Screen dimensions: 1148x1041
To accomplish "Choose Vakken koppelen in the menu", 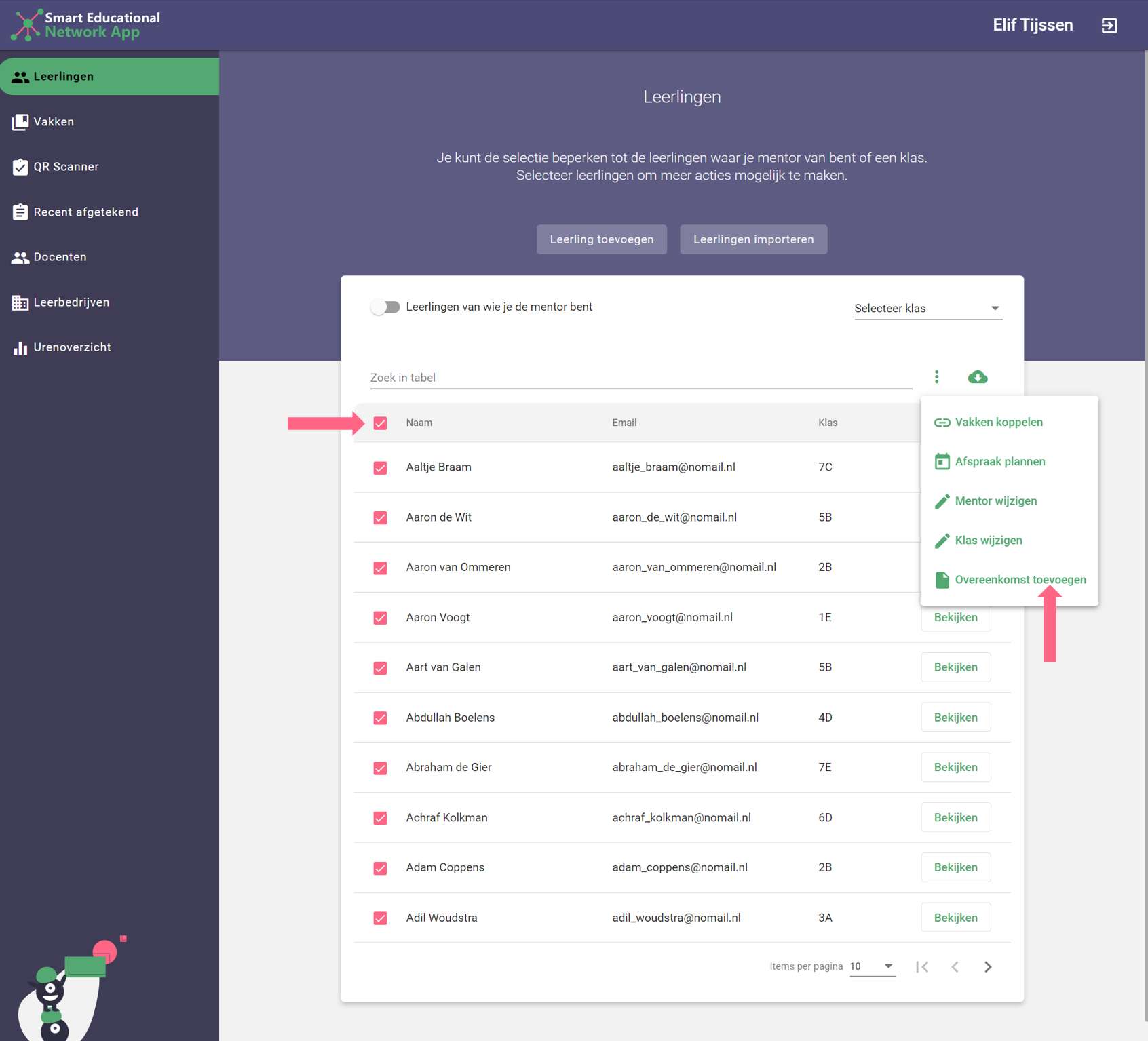I will (x=998, y=423).
